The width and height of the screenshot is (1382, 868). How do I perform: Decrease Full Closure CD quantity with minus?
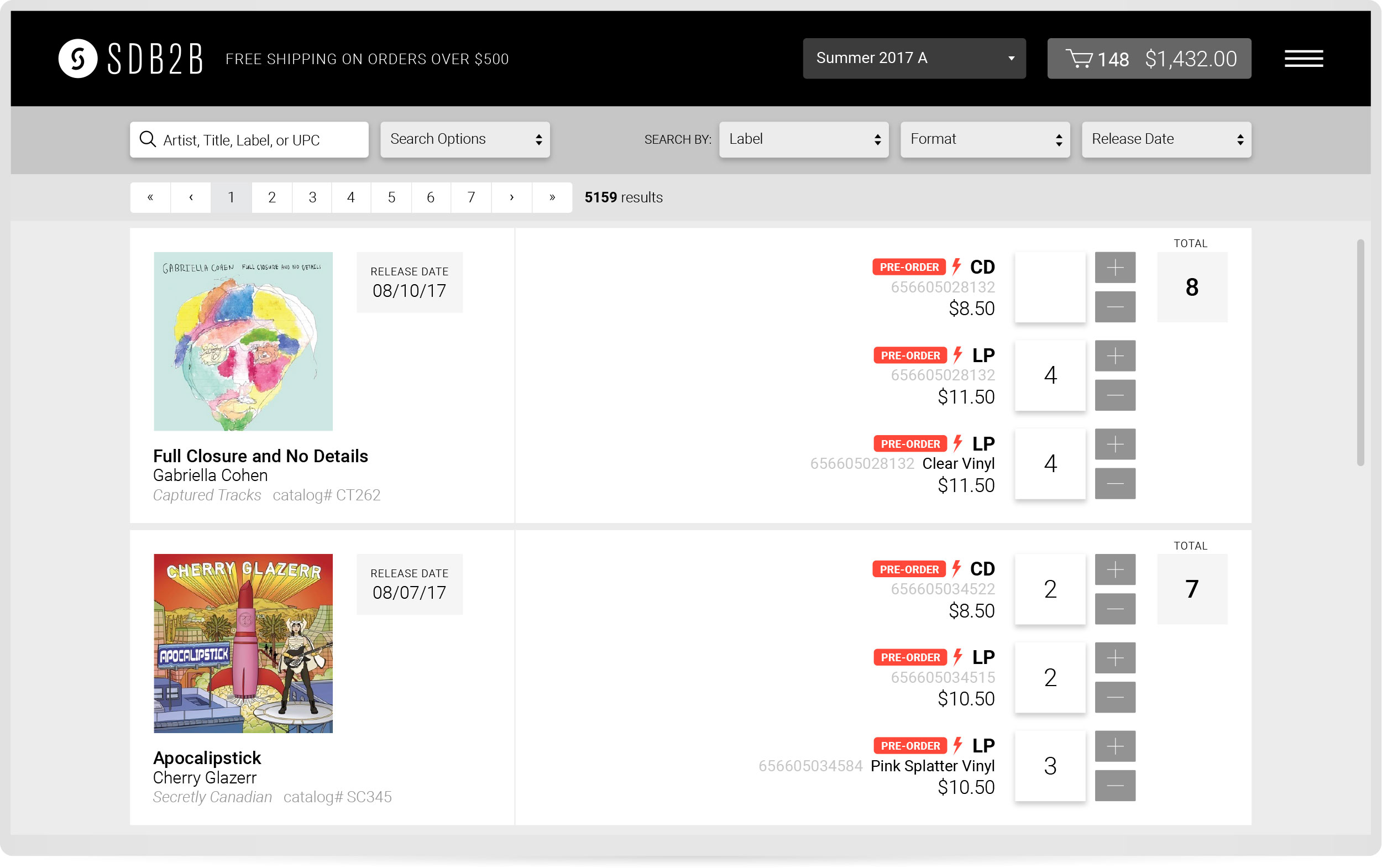1115,306
